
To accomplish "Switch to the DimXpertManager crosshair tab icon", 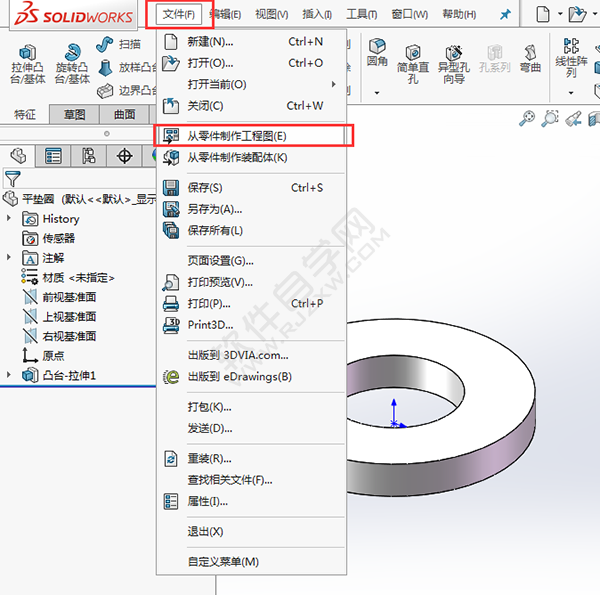I will pos(125,156).
